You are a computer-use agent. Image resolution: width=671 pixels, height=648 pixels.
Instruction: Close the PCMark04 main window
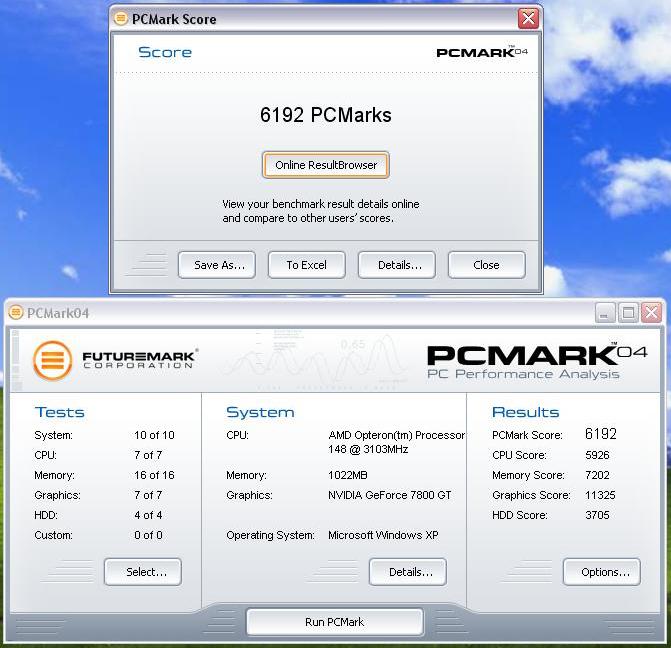tap(652, 313)
